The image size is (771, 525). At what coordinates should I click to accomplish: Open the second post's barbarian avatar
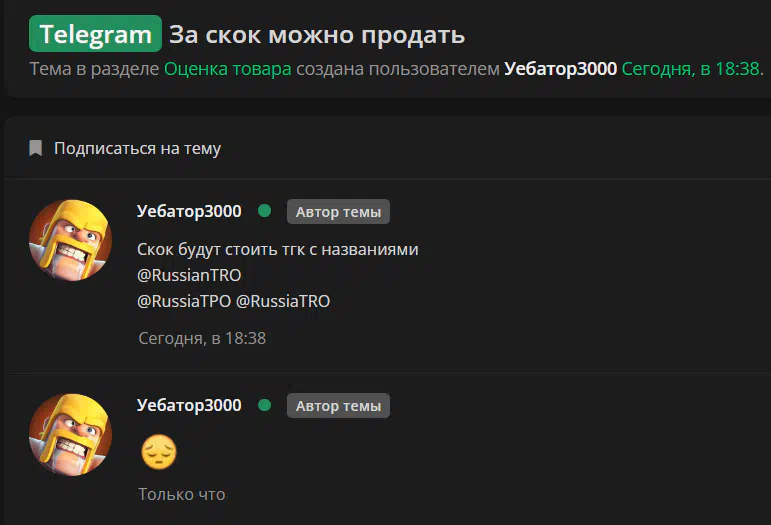pyautogui.click(x=70, y=435)
